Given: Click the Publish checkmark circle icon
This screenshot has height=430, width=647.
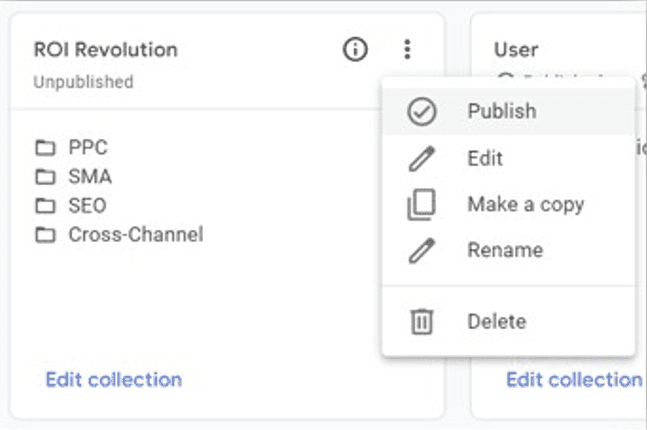Looking at the screenshot, I should (x=421, y=111).
